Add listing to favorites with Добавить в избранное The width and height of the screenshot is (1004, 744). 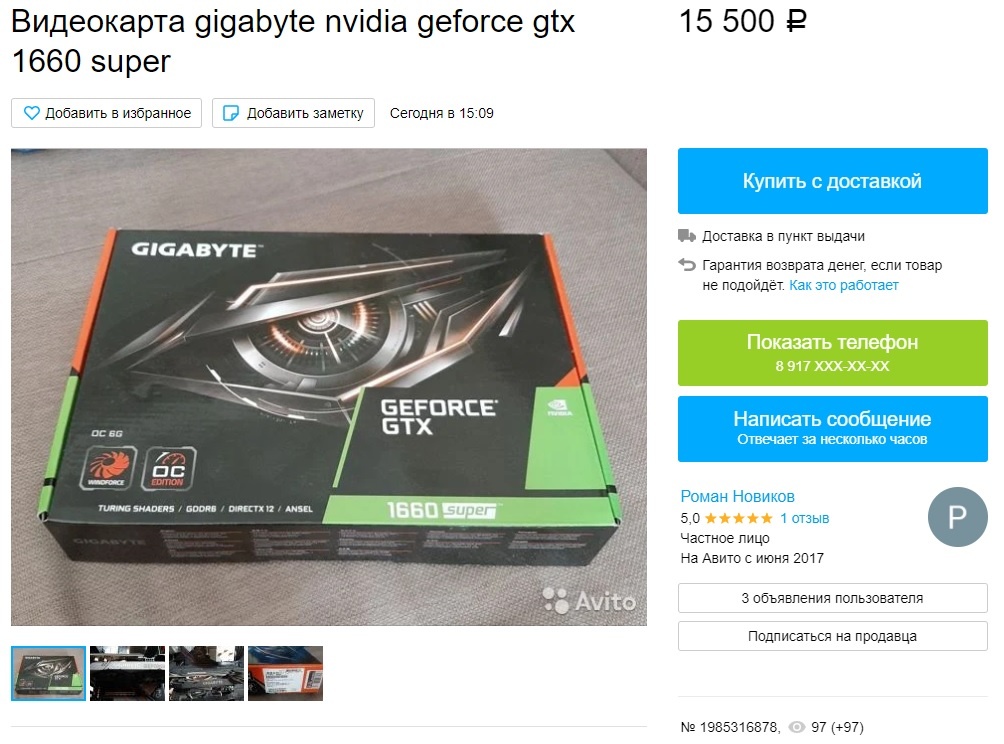pos(106,113)
